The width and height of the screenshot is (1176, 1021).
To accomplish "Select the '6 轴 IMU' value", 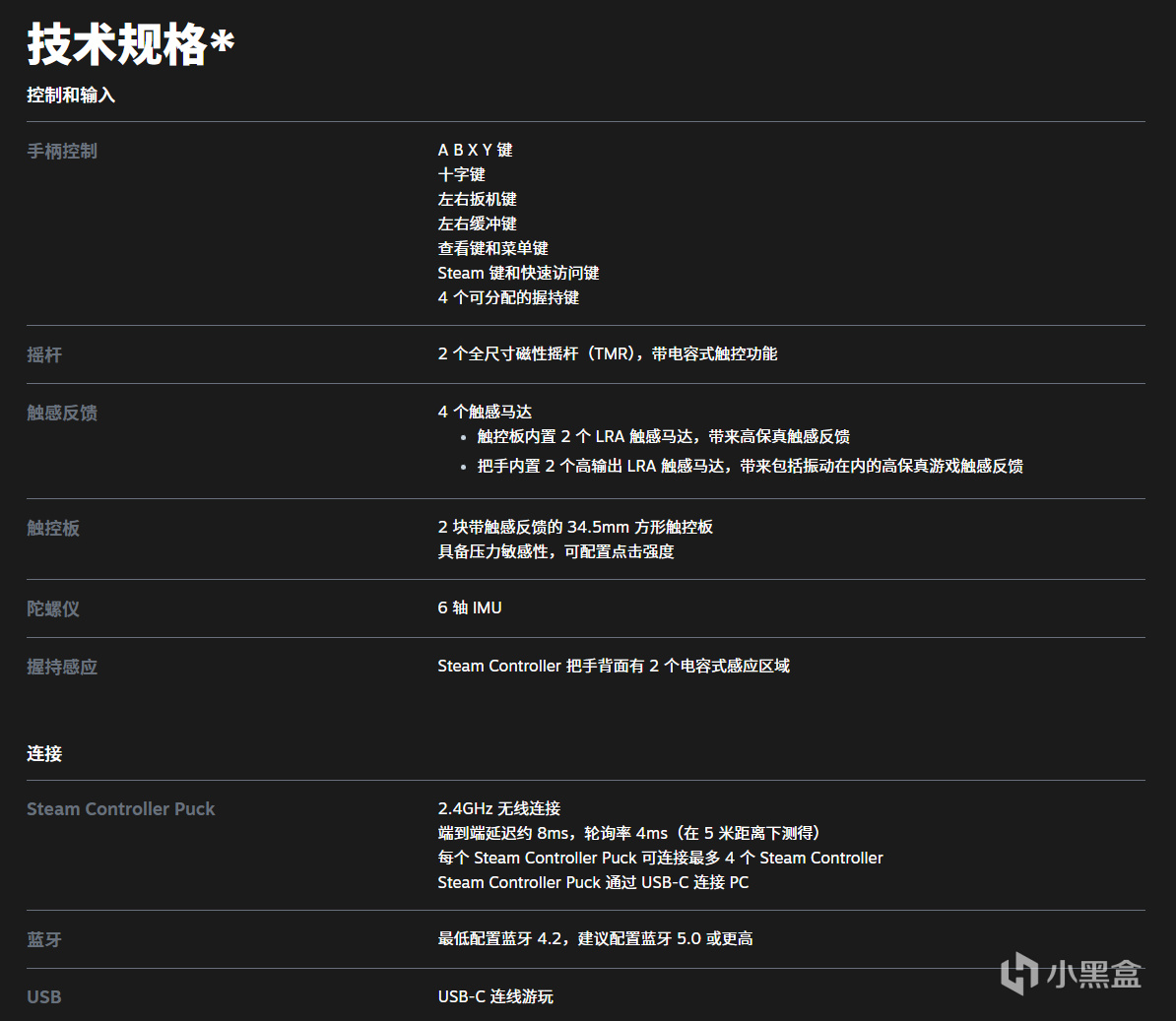I will pos(470,607).
